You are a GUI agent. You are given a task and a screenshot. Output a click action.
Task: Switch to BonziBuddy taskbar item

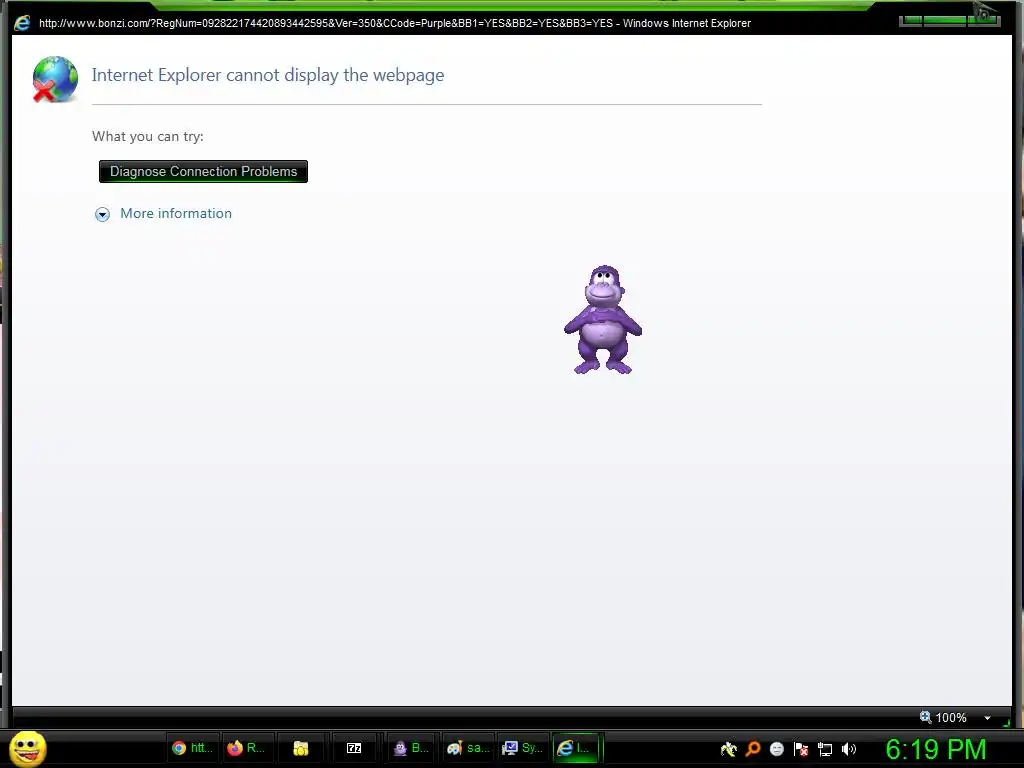coord(411,748)
